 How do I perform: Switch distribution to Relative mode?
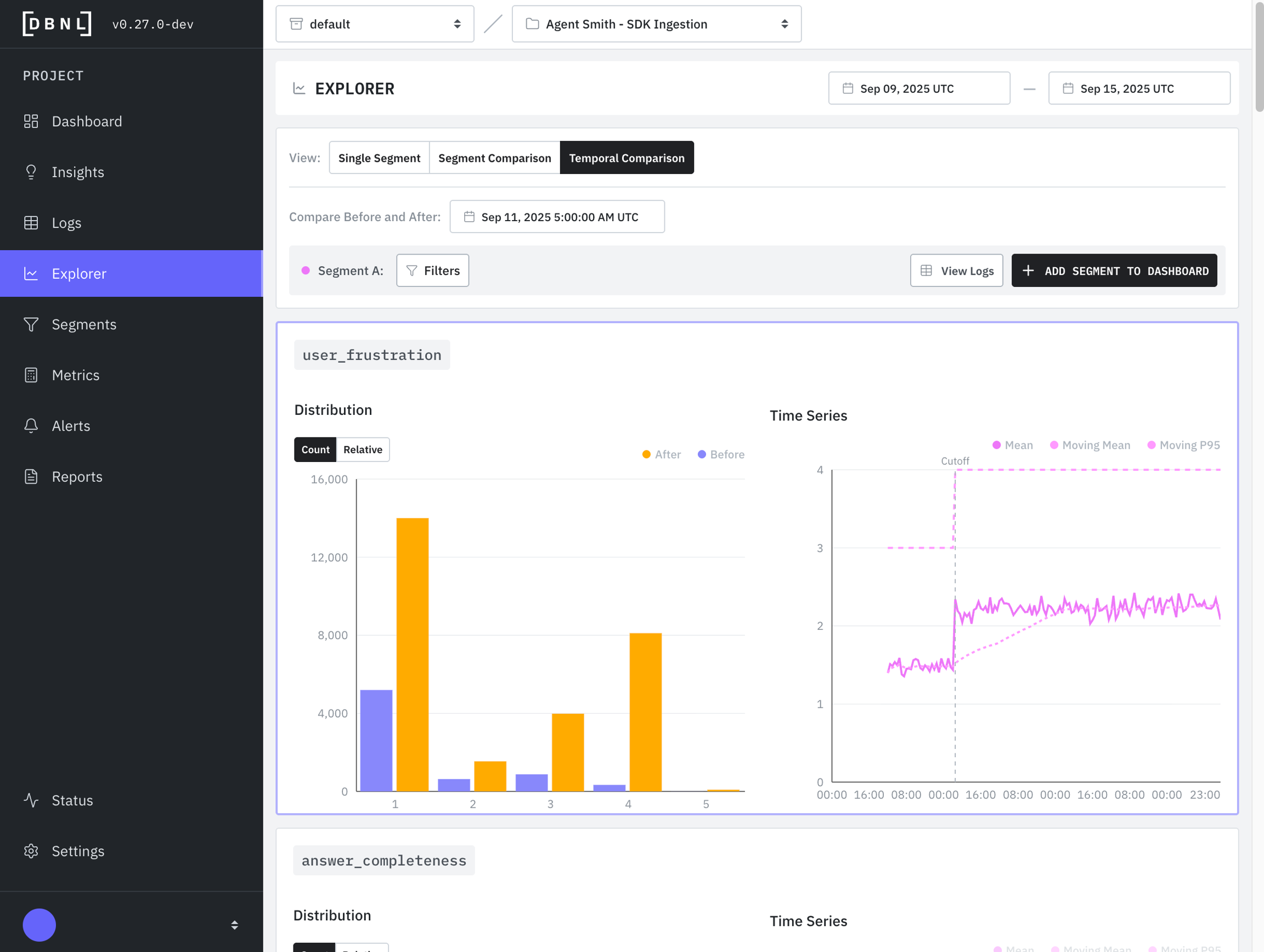pyautogui.click(x=362, y=450)
